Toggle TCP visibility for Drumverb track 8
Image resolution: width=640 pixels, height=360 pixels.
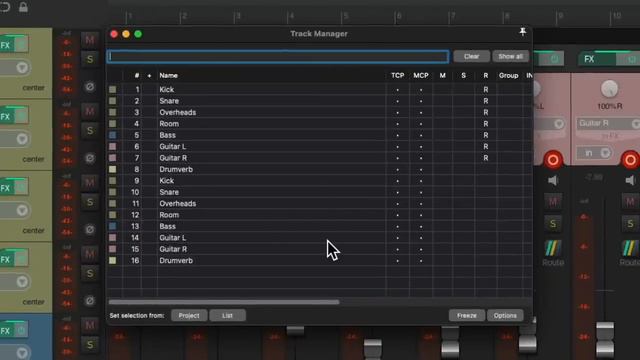click(x=398, y=169)
